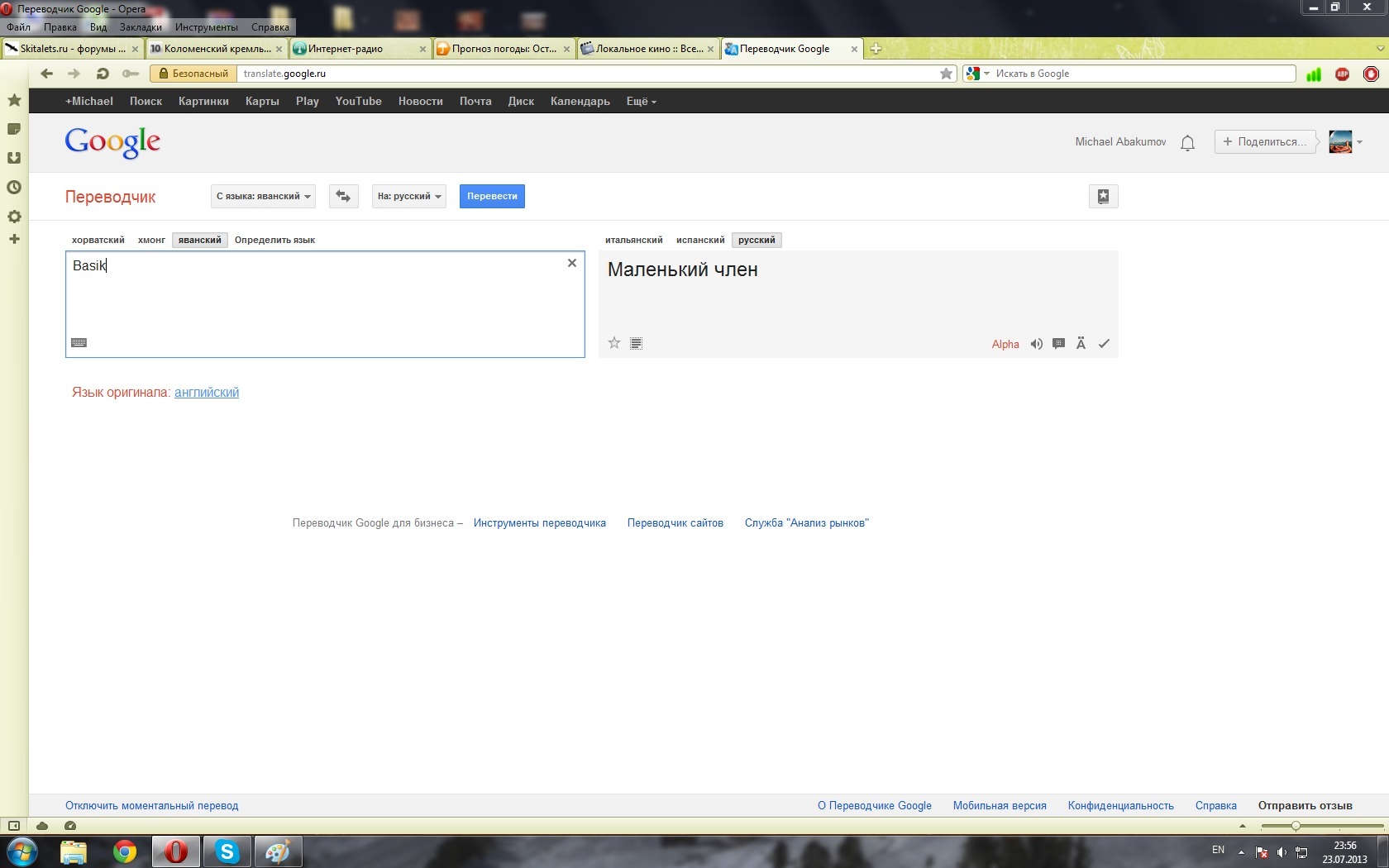The height and width of the screenshot is (868, 1389).
Task: Open Opera Link cloud icon in status bar
Action: (x=42, y=825)
